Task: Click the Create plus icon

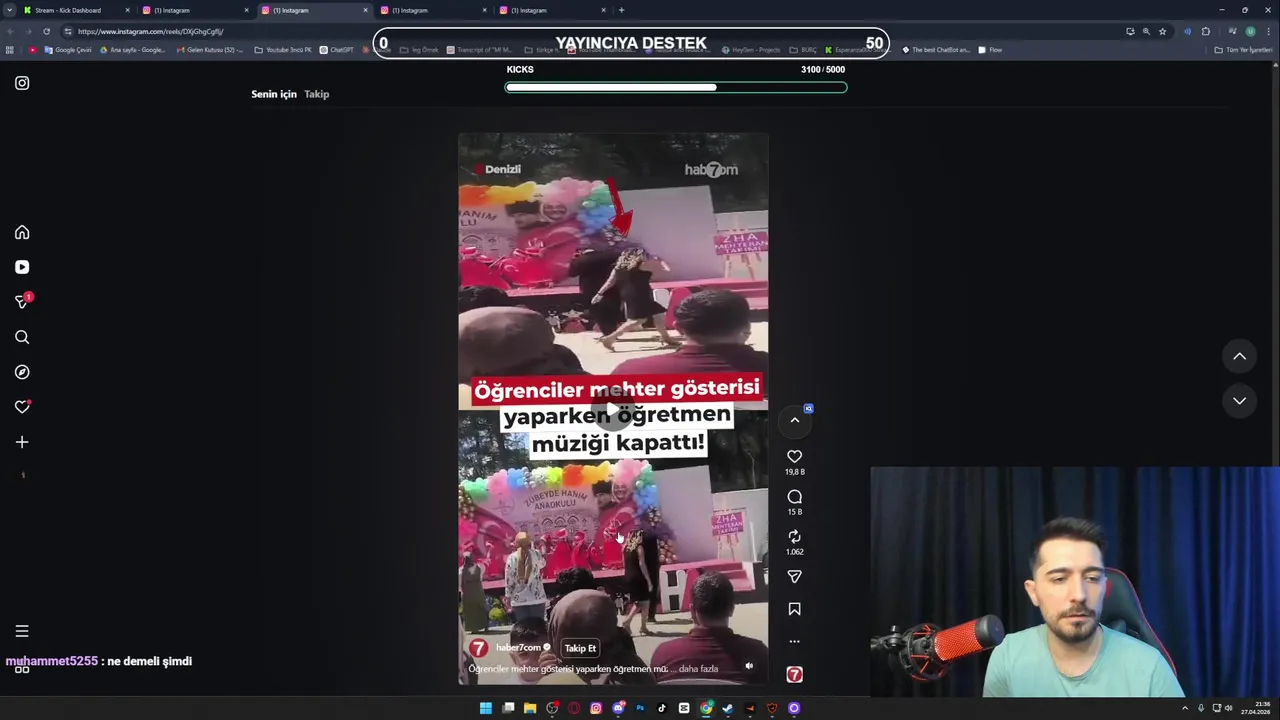Action: point(22,442)
